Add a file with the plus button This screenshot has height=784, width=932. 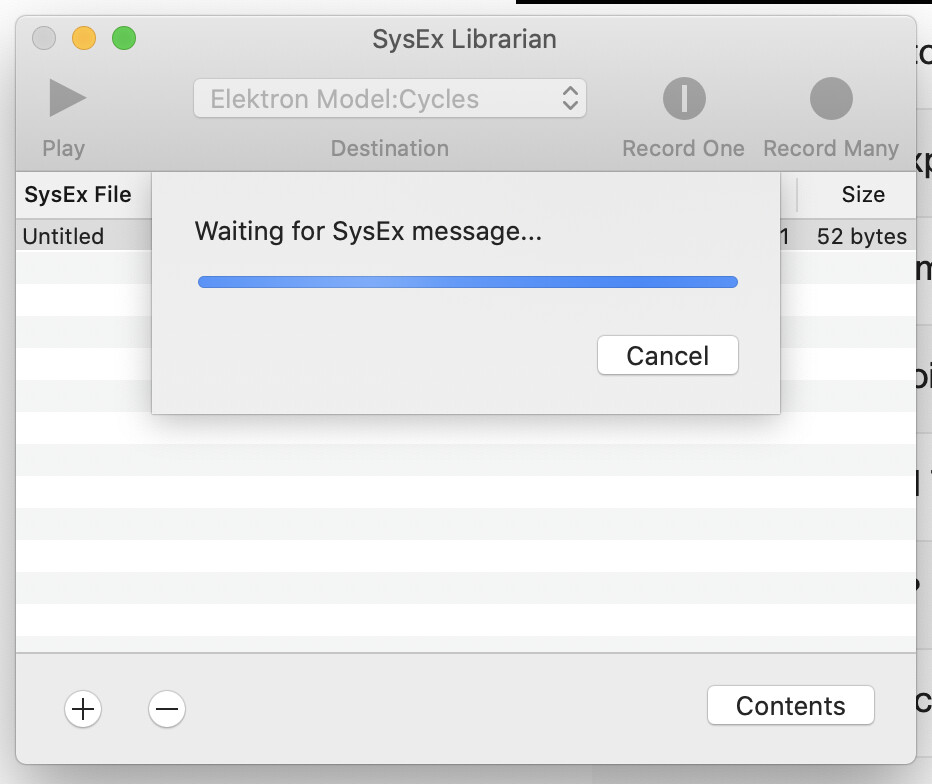pyautogui.click(x=83, y=709)
